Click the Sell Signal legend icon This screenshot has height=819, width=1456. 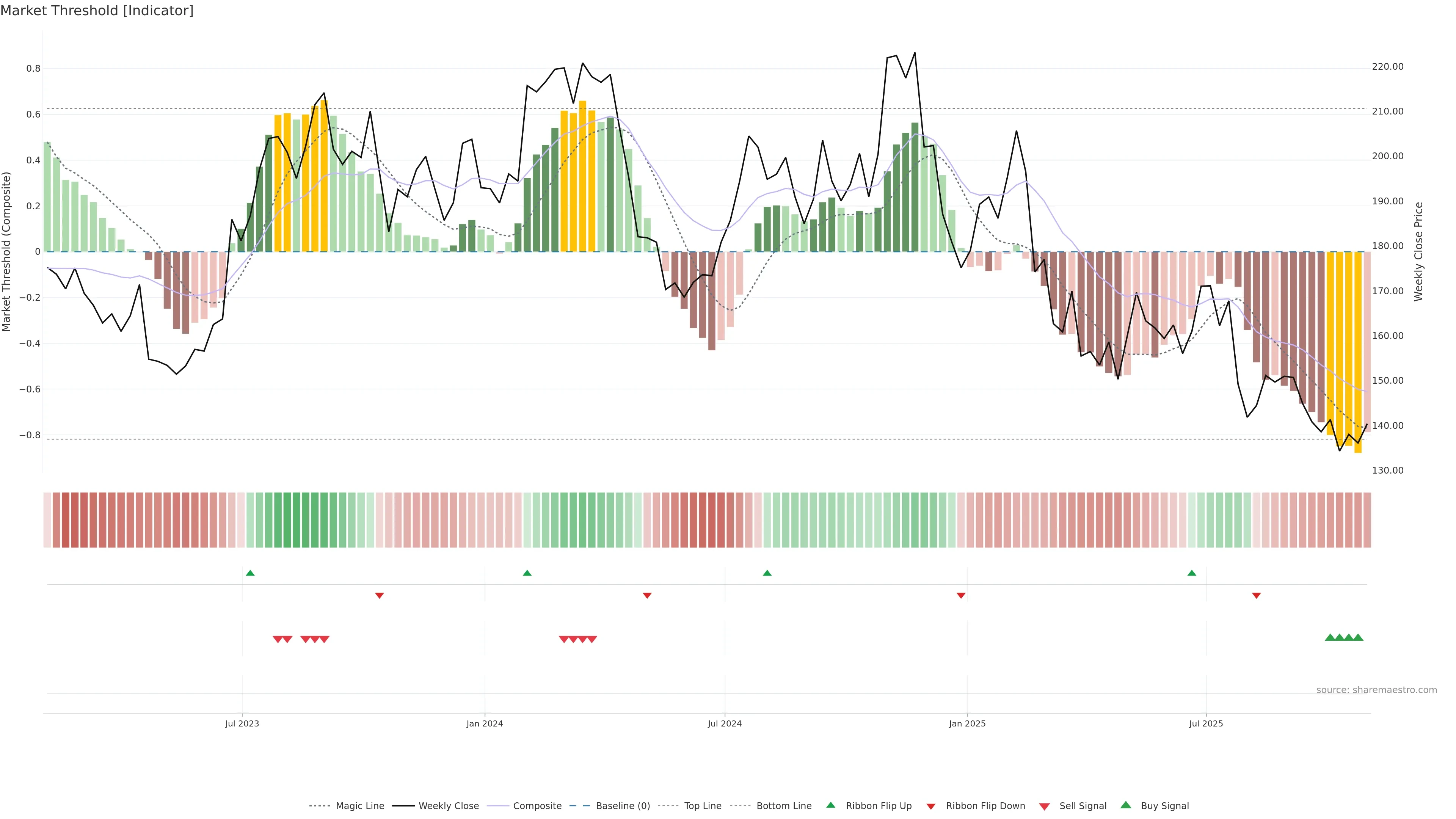coord(1045,806)
